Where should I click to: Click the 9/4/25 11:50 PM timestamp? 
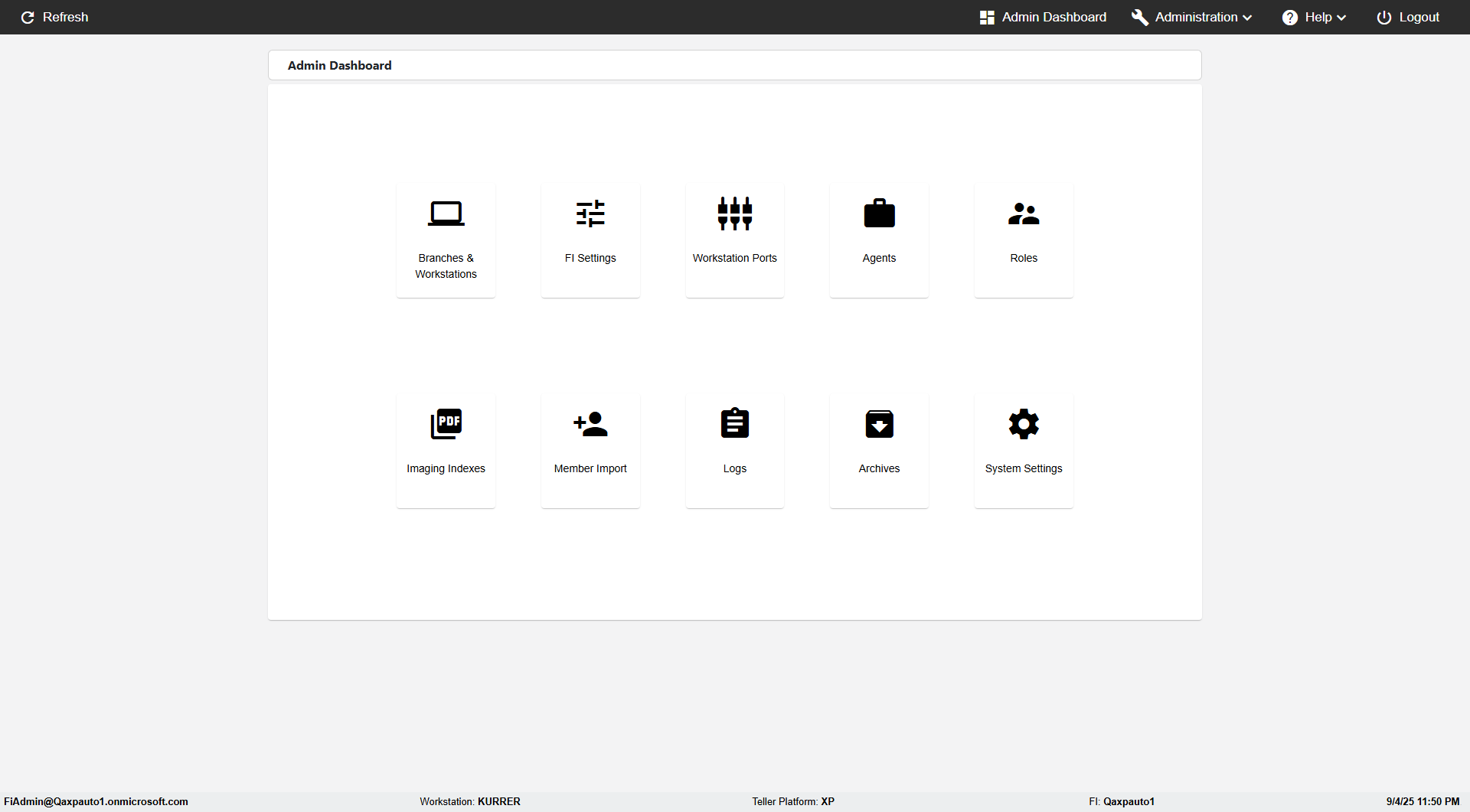point(1423,801)
